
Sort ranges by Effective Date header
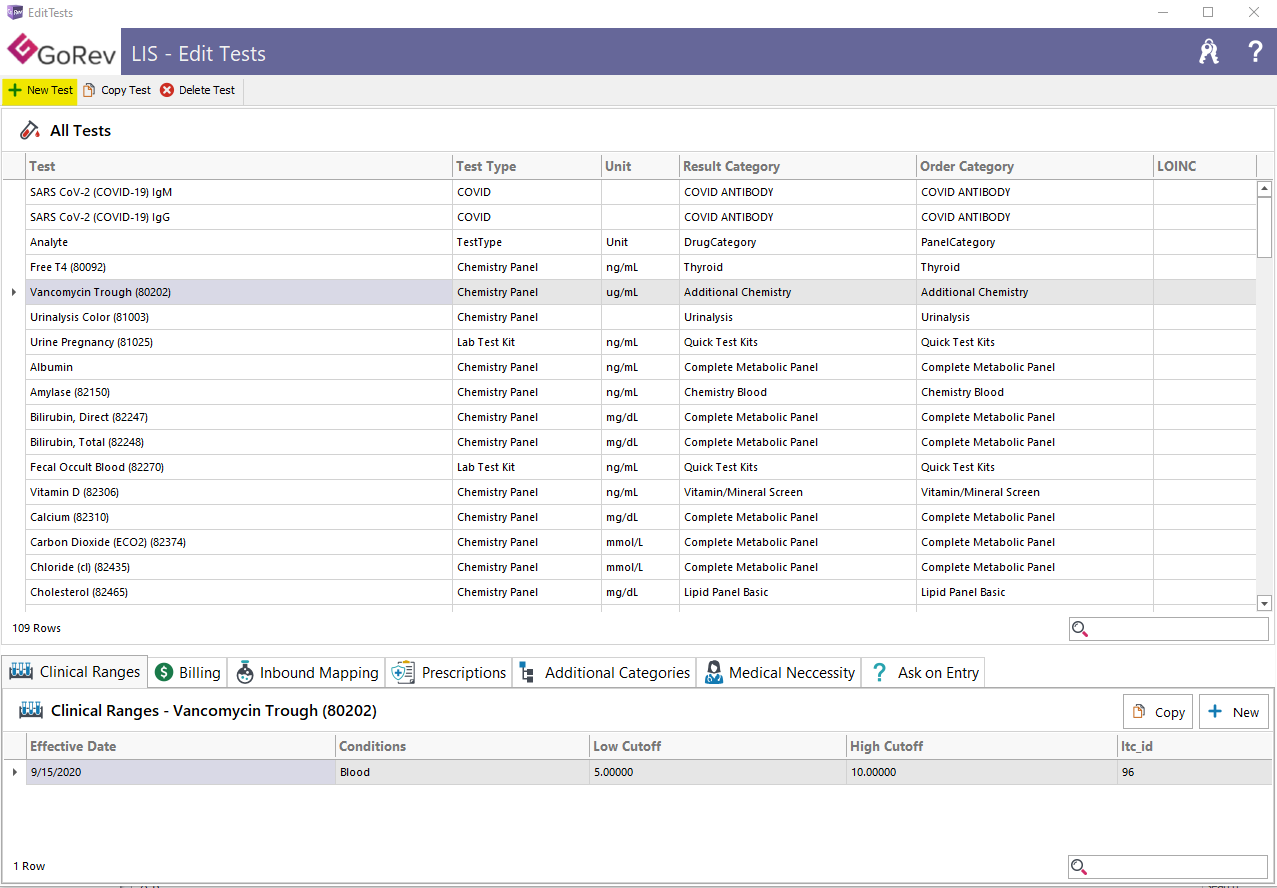[181, 746]
